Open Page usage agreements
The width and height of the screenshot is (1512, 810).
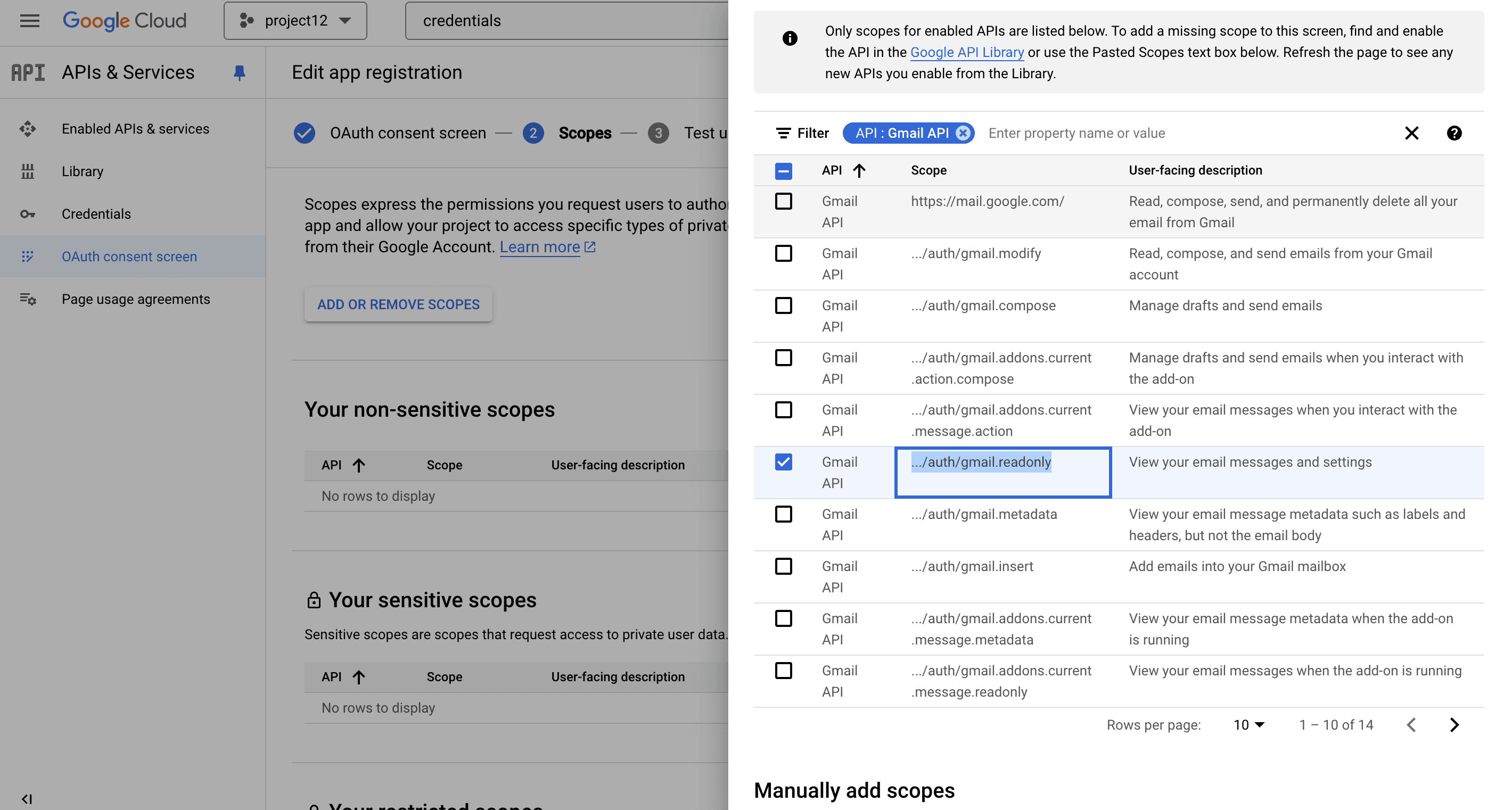[136, 299]
